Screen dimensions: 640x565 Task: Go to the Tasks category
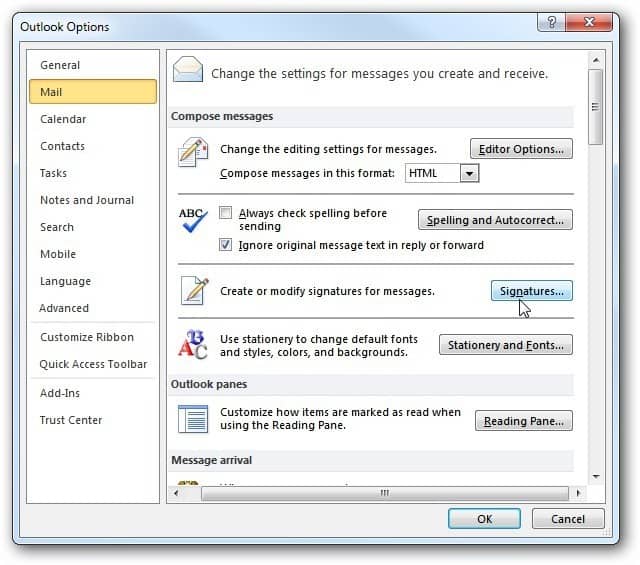[x=93, y=173]
